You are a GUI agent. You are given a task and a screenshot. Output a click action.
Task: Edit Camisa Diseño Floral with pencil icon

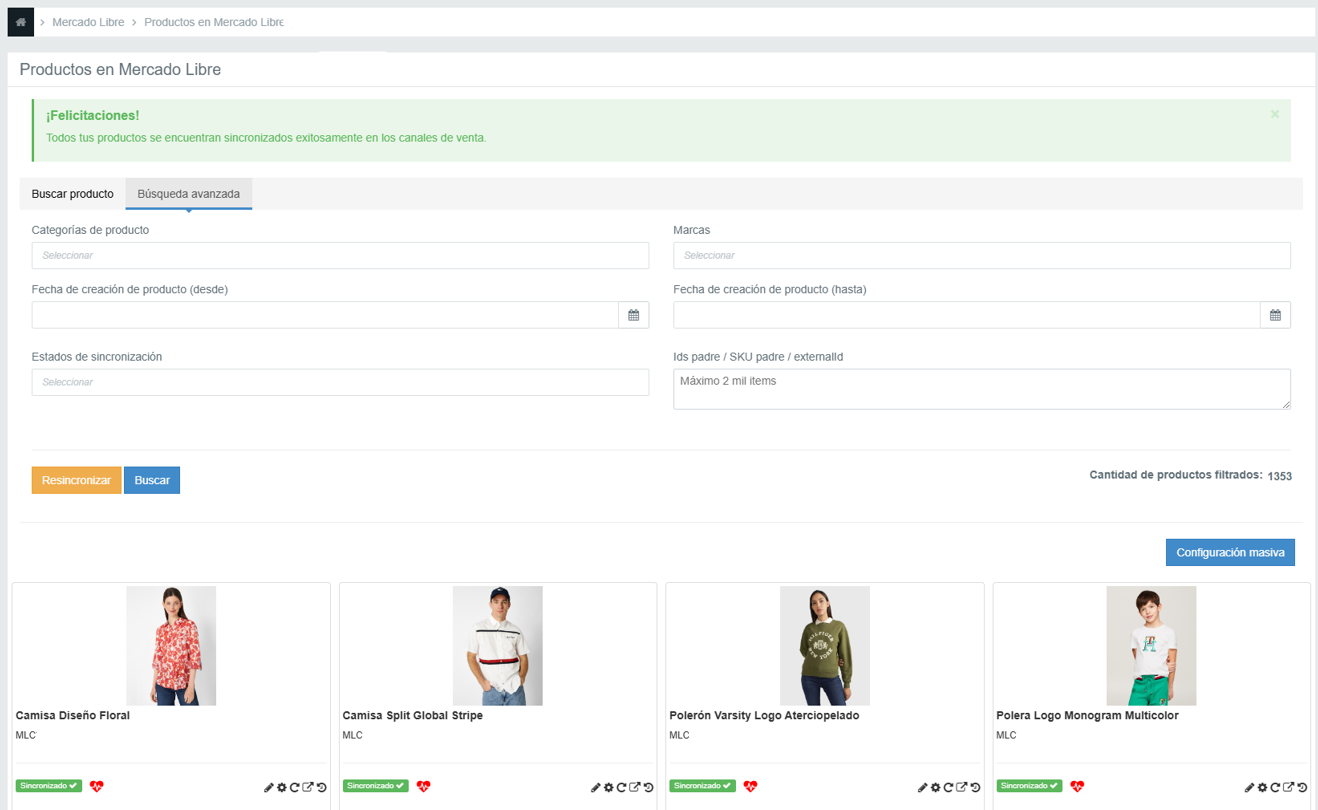pos(269,788)
